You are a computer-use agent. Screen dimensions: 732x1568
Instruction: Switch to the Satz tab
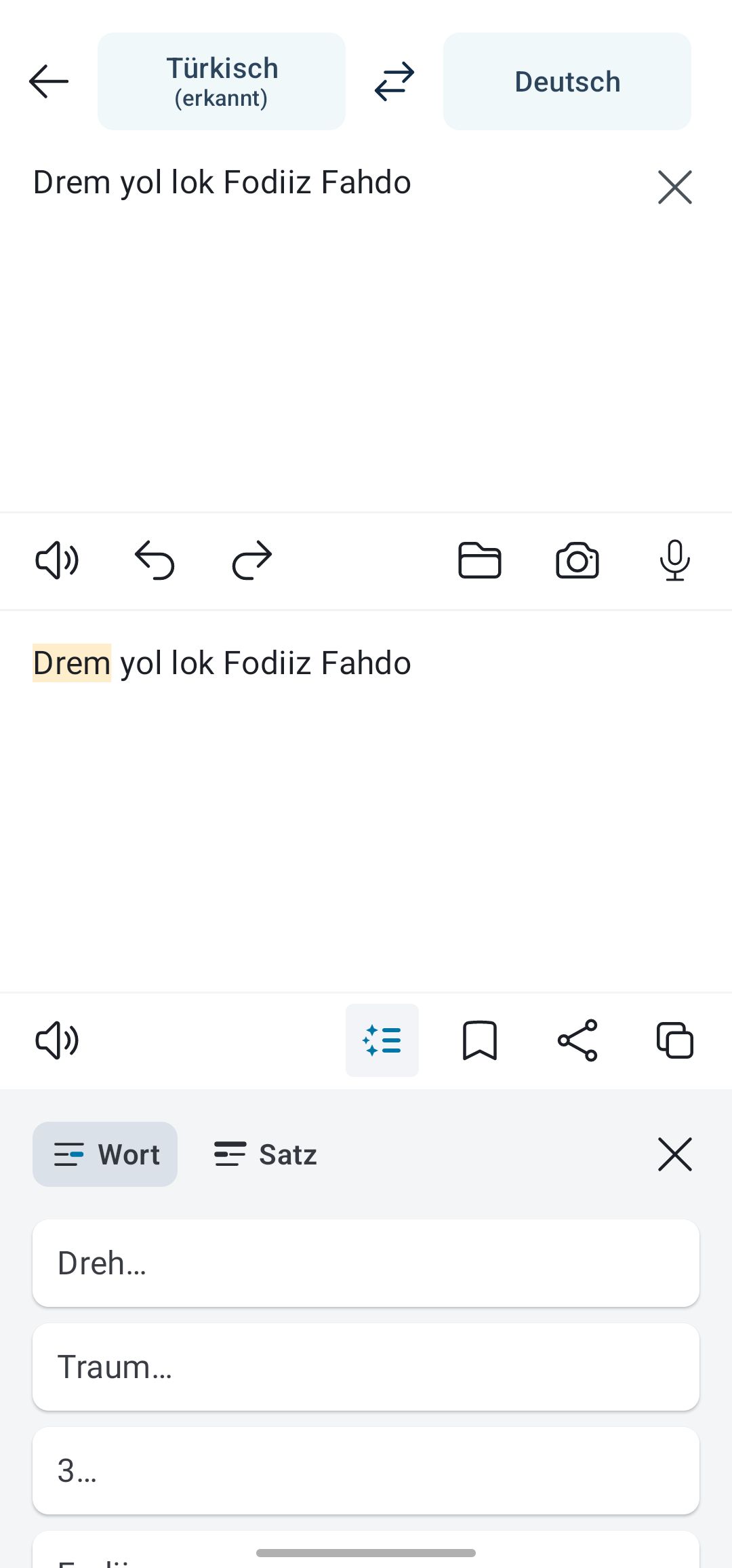point(265,1154)
